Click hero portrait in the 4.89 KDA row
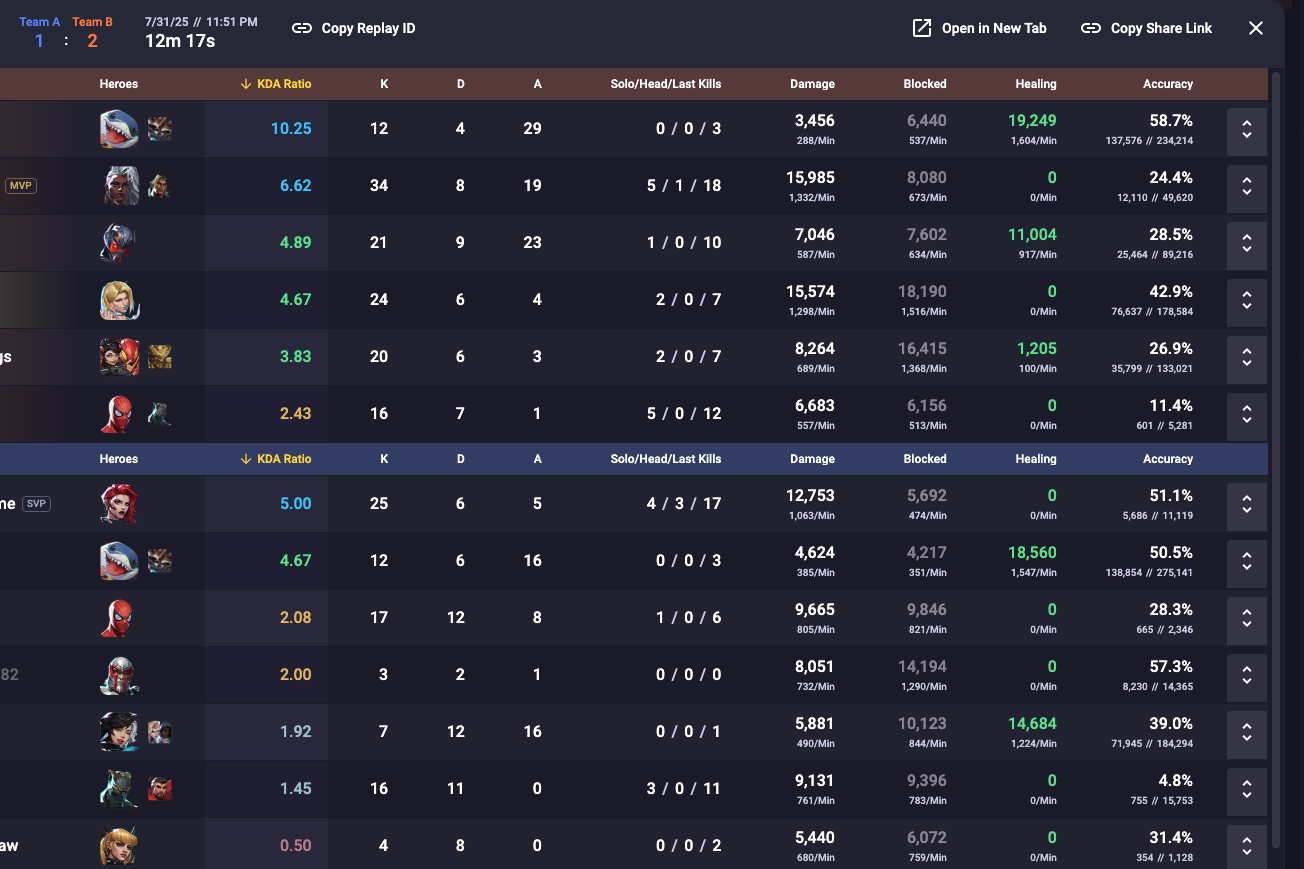This screenshot has height=869, width=1304. click(x=118, y=243)
